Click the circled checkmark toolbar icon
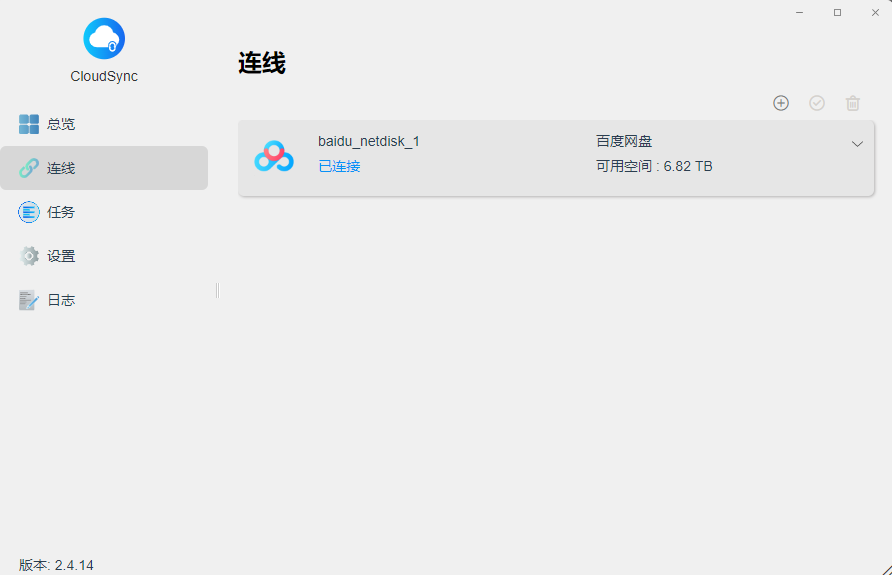This screenshot has width=892, height=575. [817, 103]
